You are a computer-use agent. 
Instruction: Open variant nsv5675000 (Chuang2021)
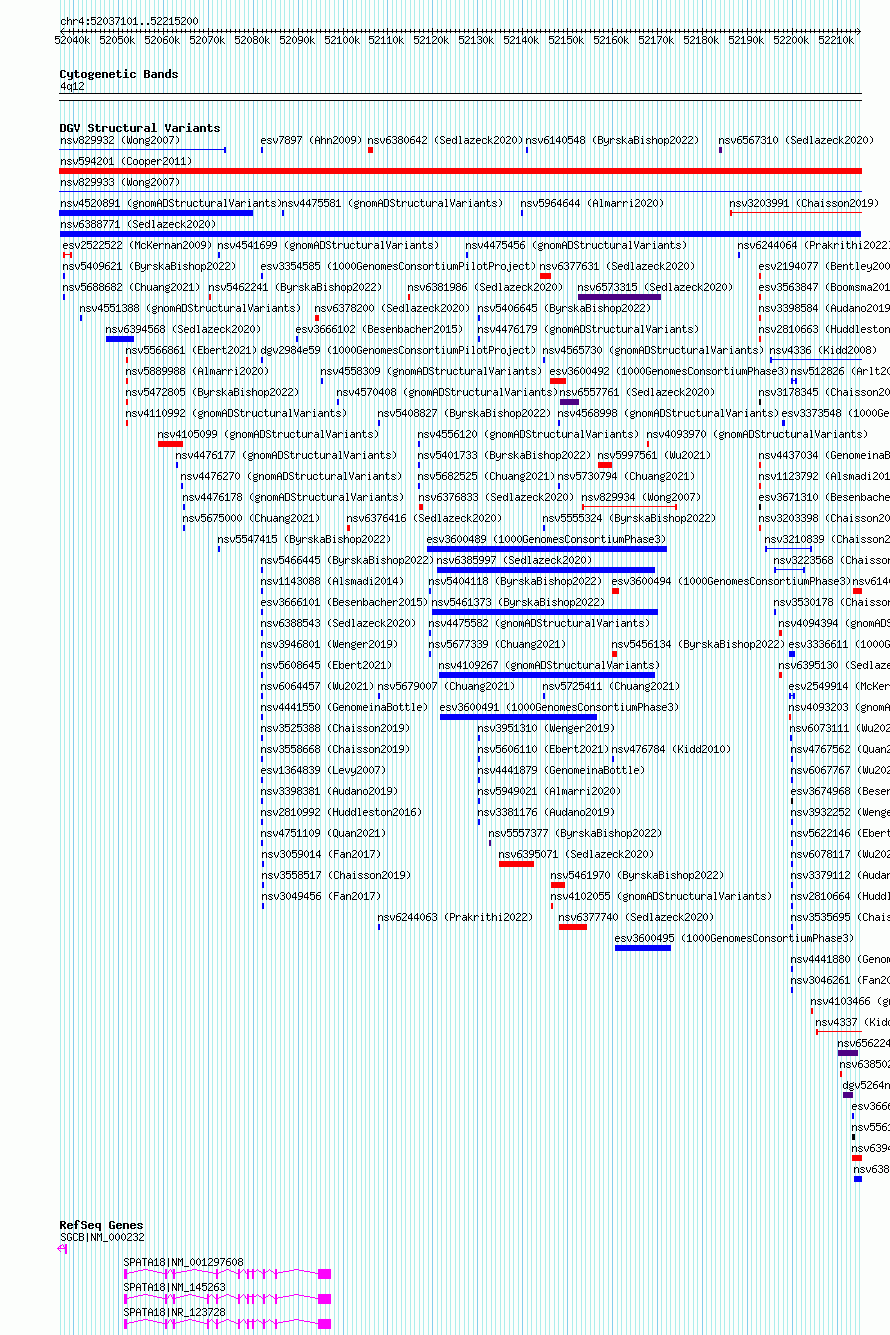(251, 518)
